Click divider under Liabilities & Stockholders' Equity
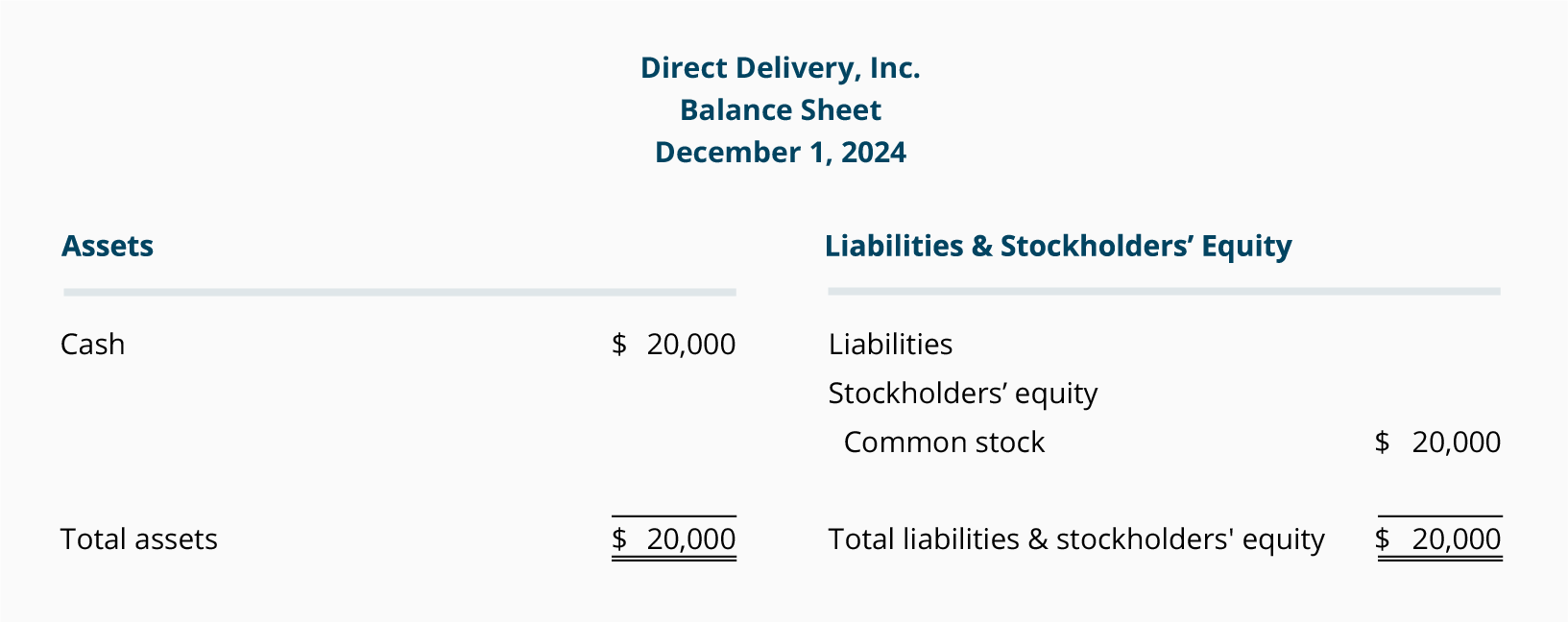The width and height of the screenshot is (1568, 622). point(1164,291)
